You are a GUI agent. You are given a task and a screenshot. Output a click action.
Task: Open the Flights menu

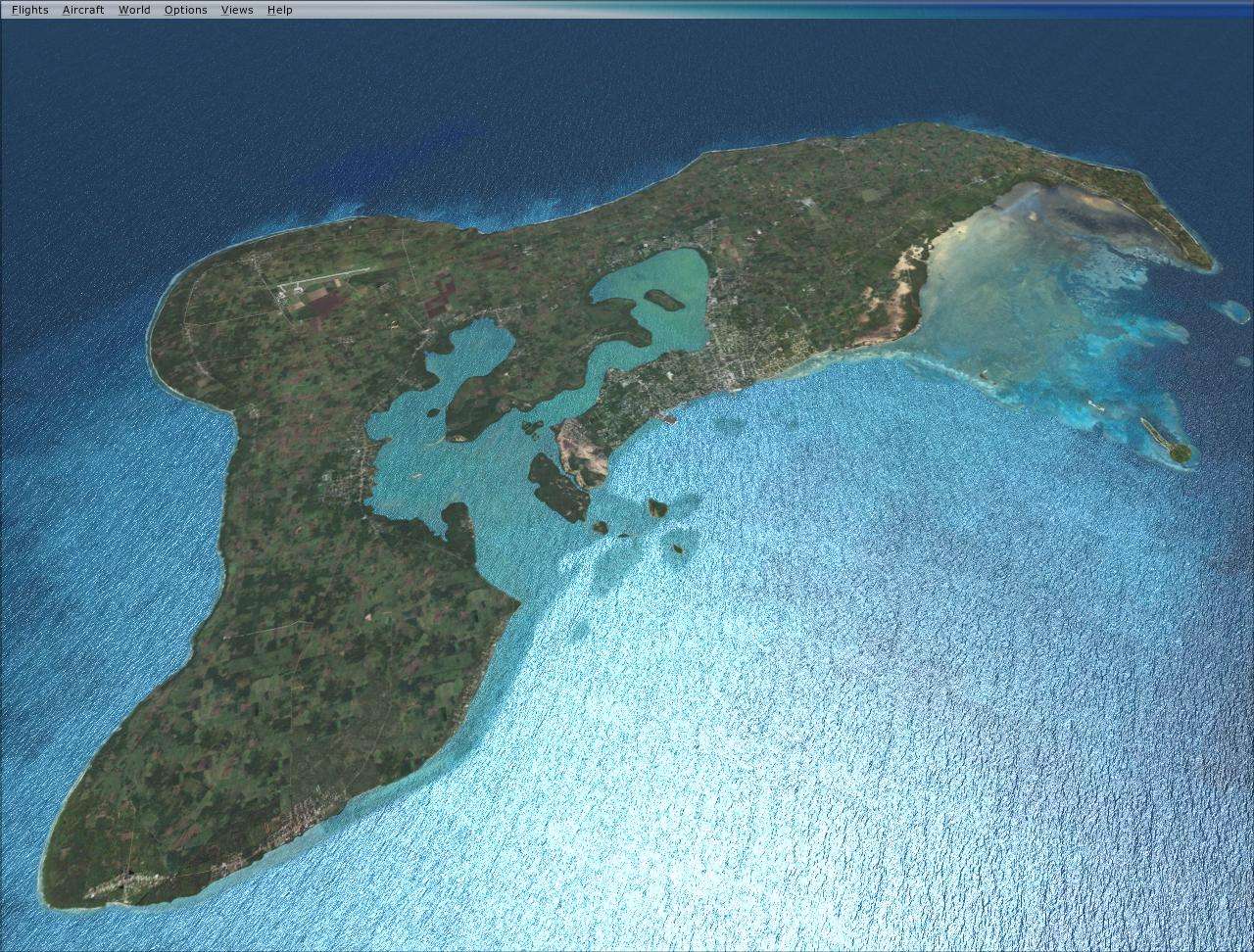29,10
